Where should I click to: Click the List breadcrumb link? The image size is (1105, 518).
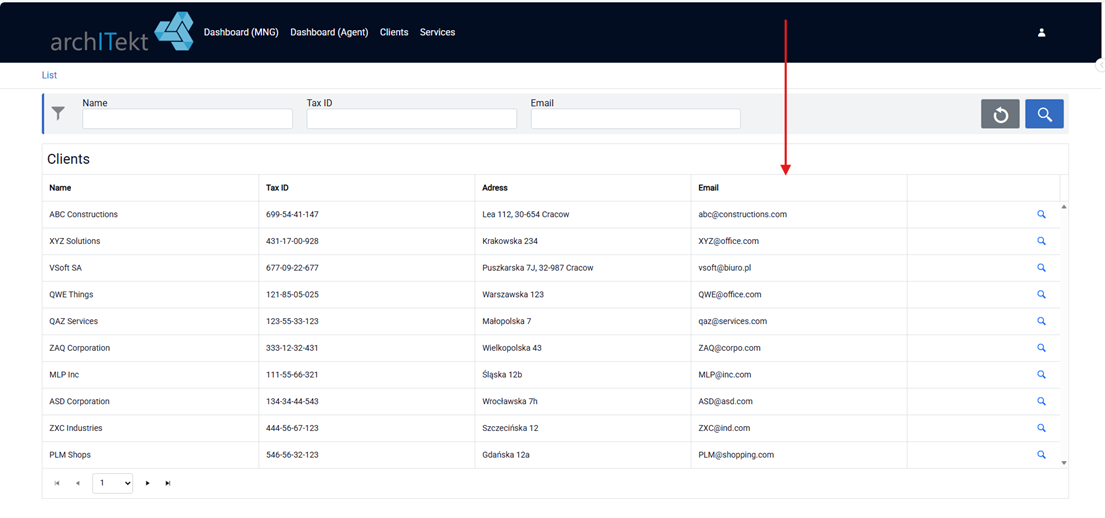pos(49,75)
